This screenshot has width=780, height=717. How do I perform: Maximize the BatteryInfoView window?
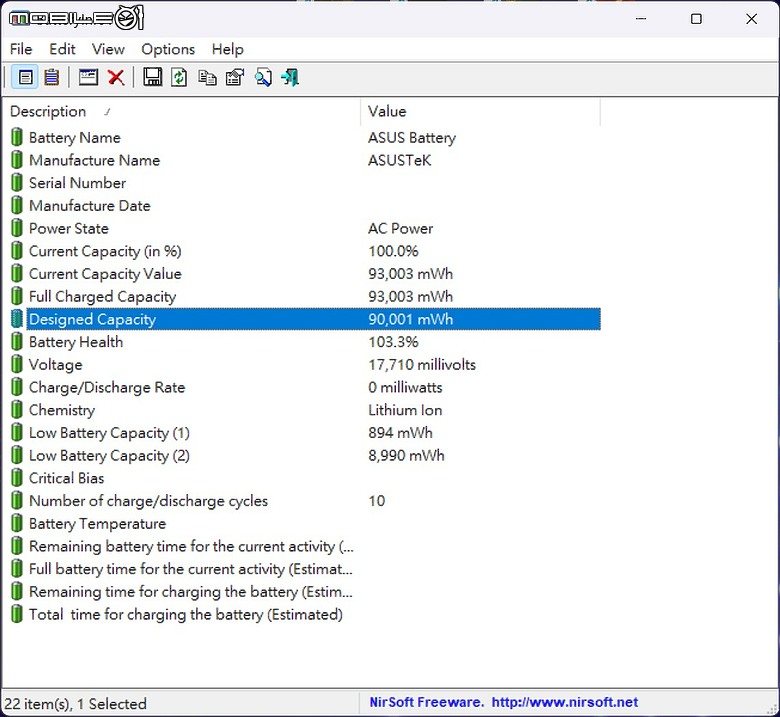(696, 19)
